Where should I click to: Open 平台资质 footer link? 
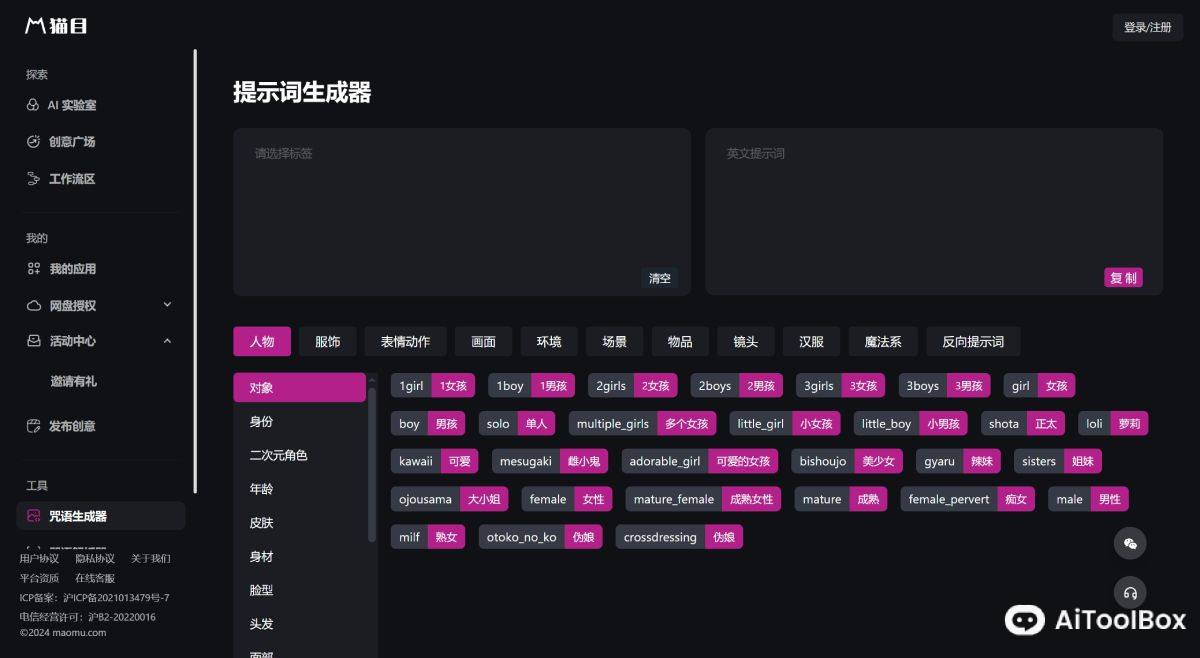pyautogui.click(x=39, y=578)
